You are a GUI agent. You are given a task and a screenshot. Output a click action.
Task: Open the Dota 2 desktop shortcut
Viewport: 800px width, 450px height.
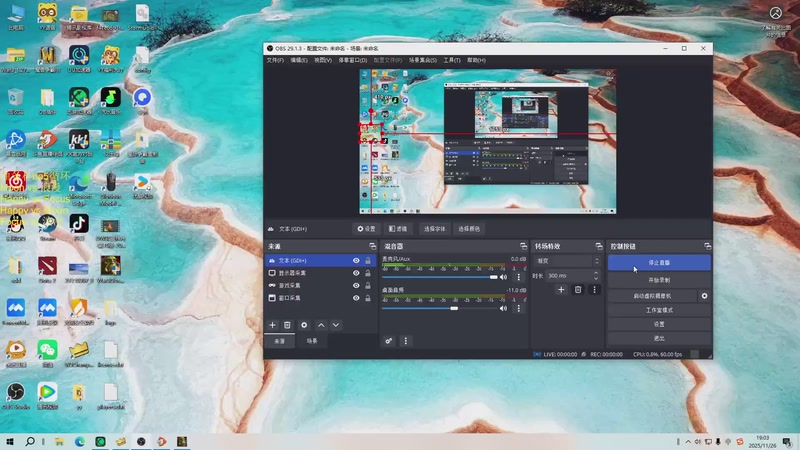[47, 269]
